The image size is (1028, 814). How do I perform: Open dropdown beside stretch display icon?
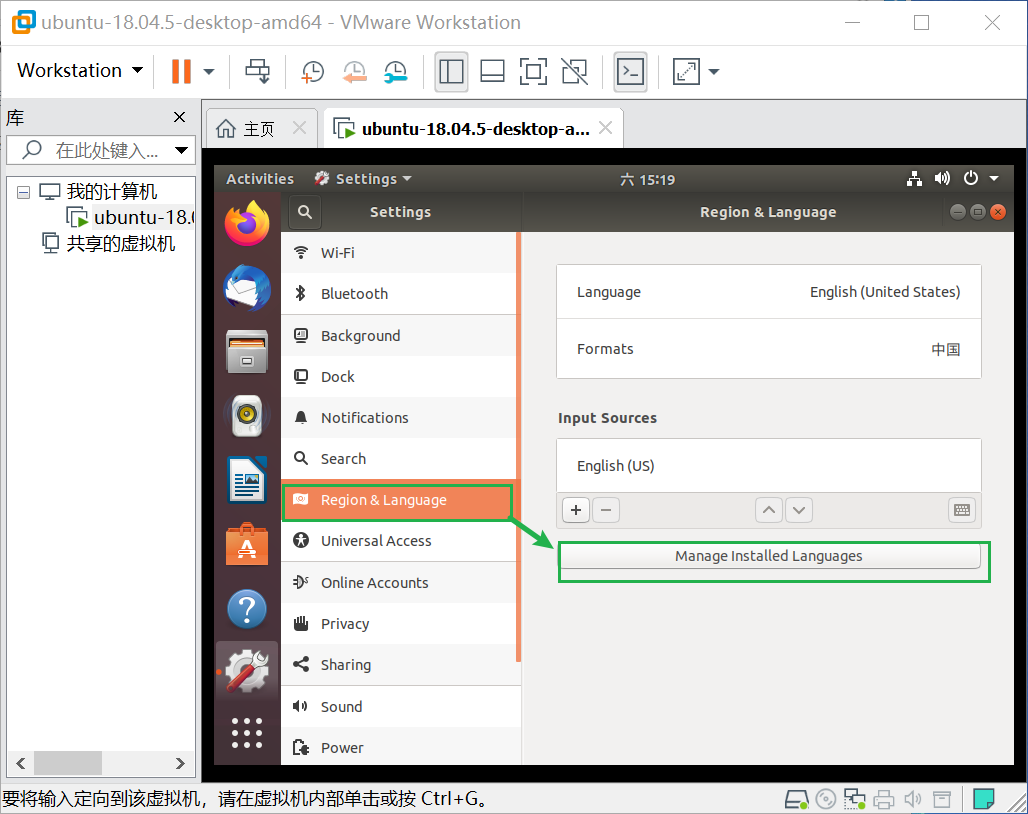coord(714,71)
